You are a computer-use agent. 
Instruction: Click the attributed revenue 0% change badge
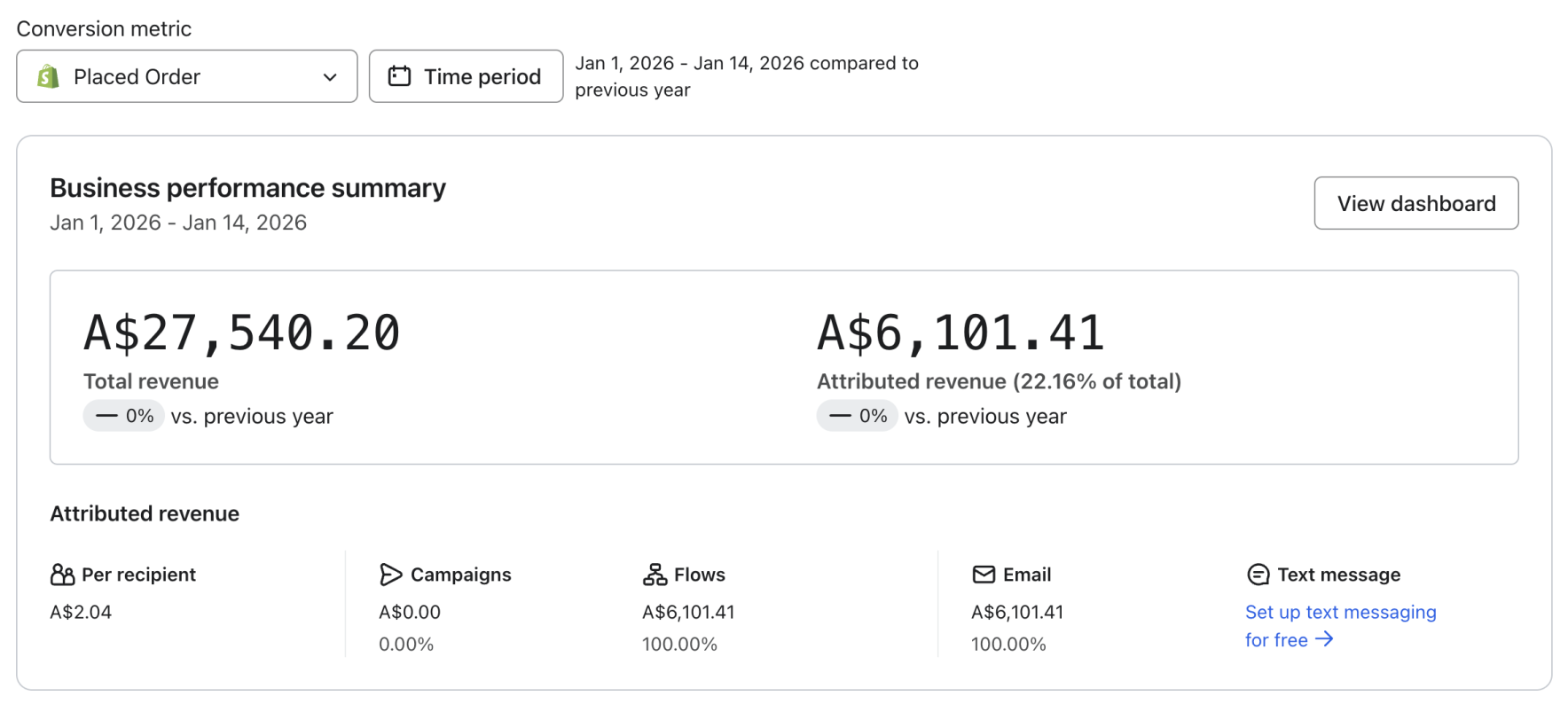click(857, 416)
